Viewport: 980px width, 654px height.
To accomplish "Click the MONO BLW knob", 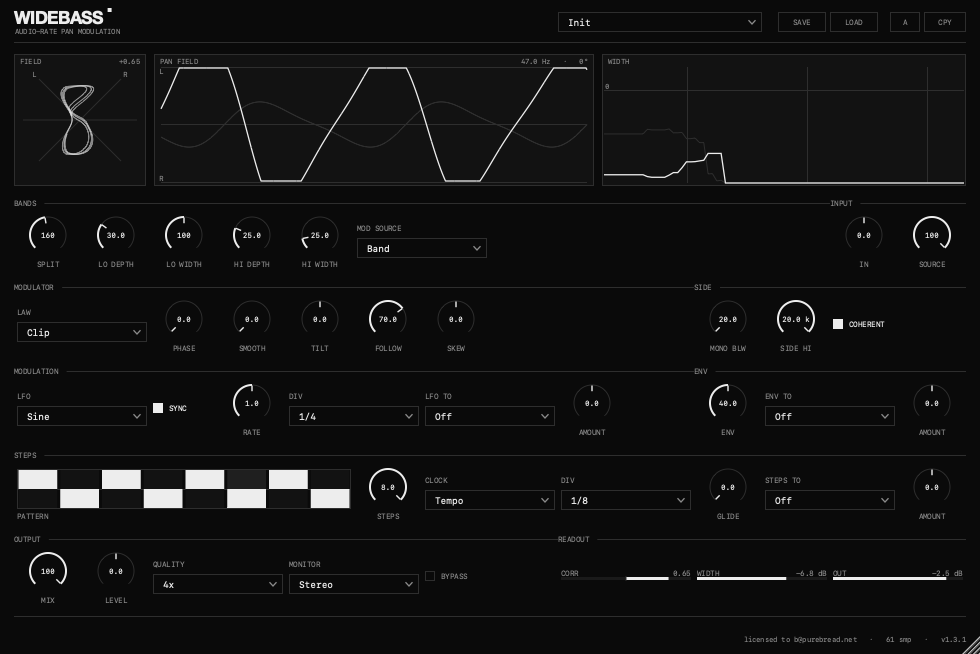I will coord(728,319).
